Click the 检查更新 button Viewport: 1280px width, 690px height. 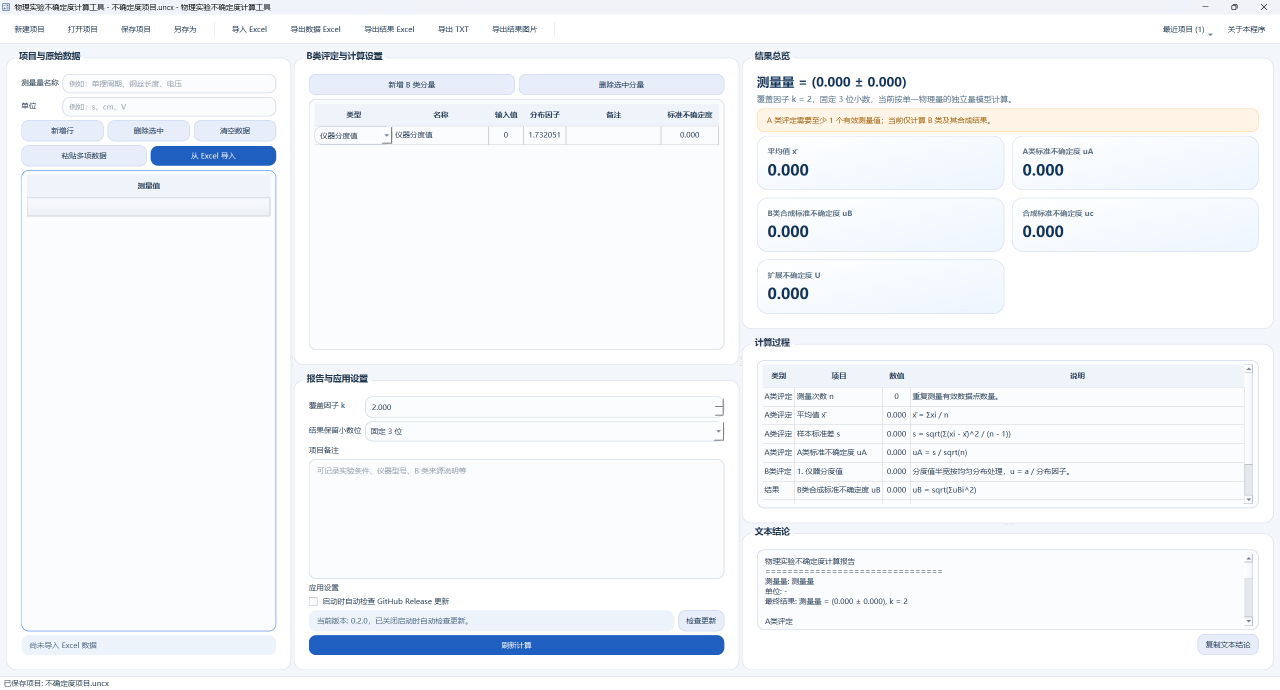[x=700, y=621]
